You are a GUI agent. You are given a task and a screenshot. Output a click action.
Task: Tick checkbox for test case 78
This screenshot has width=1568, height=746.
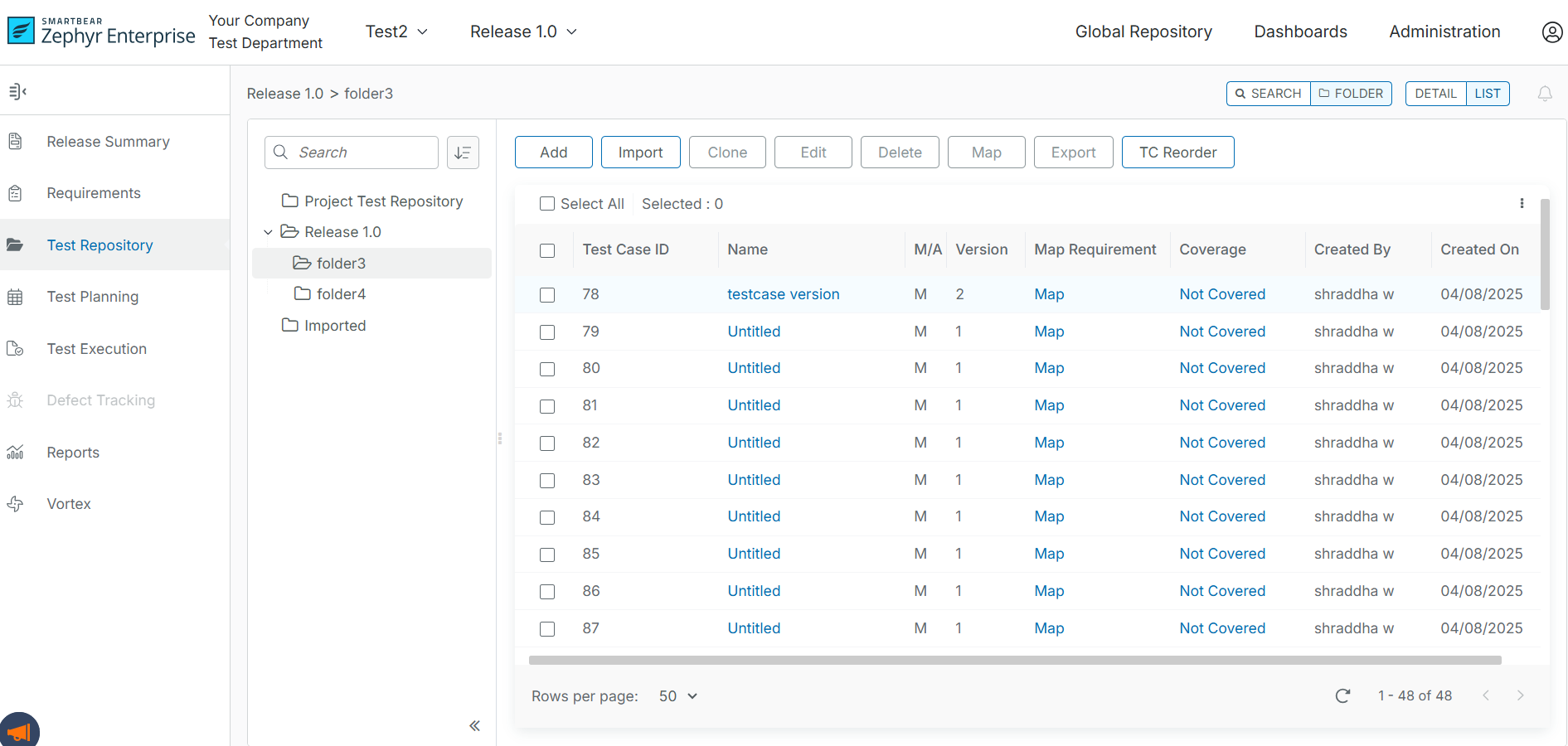point(547,295)
